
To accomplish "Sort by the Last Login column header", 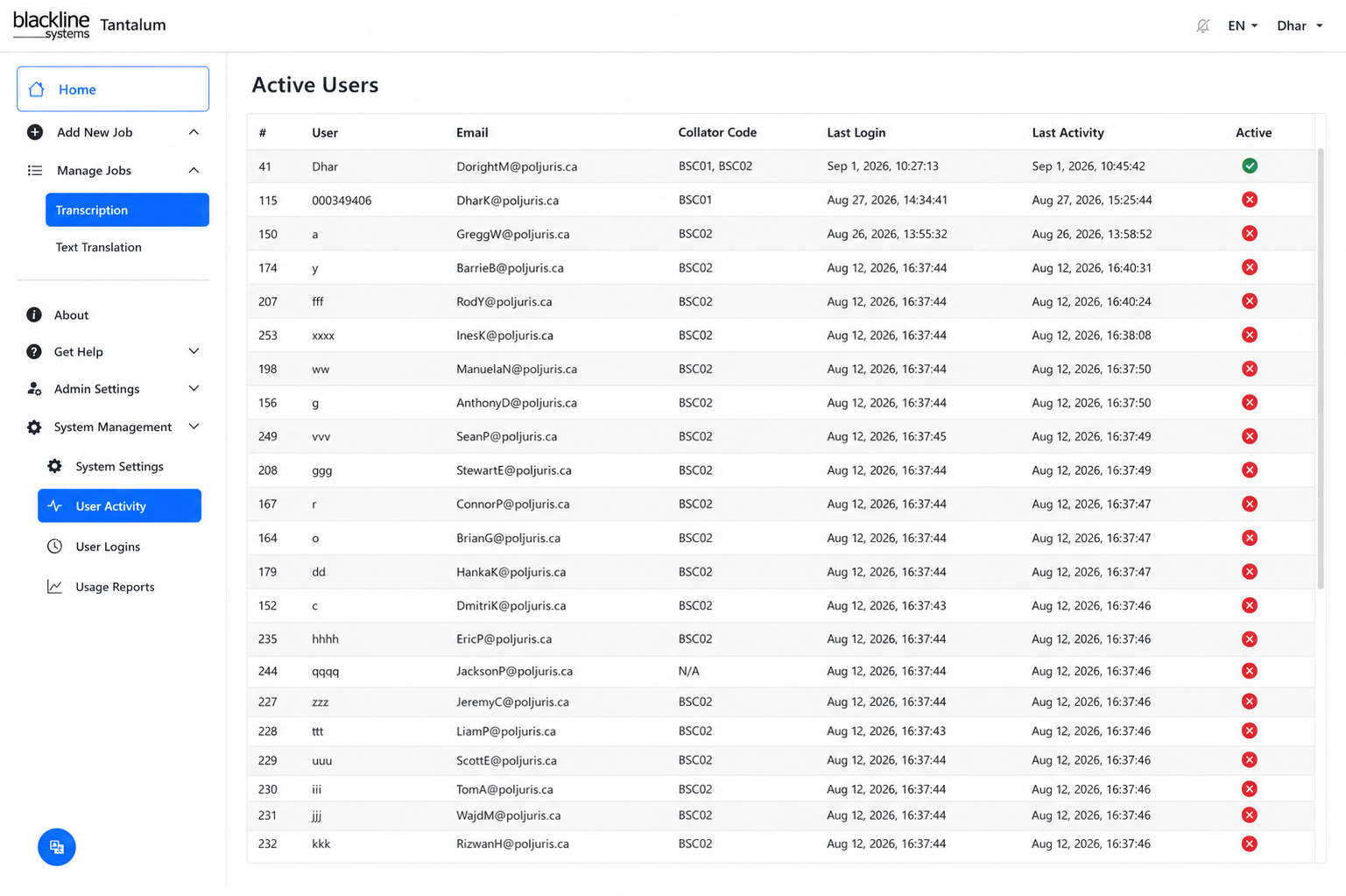I will [856, 133].
